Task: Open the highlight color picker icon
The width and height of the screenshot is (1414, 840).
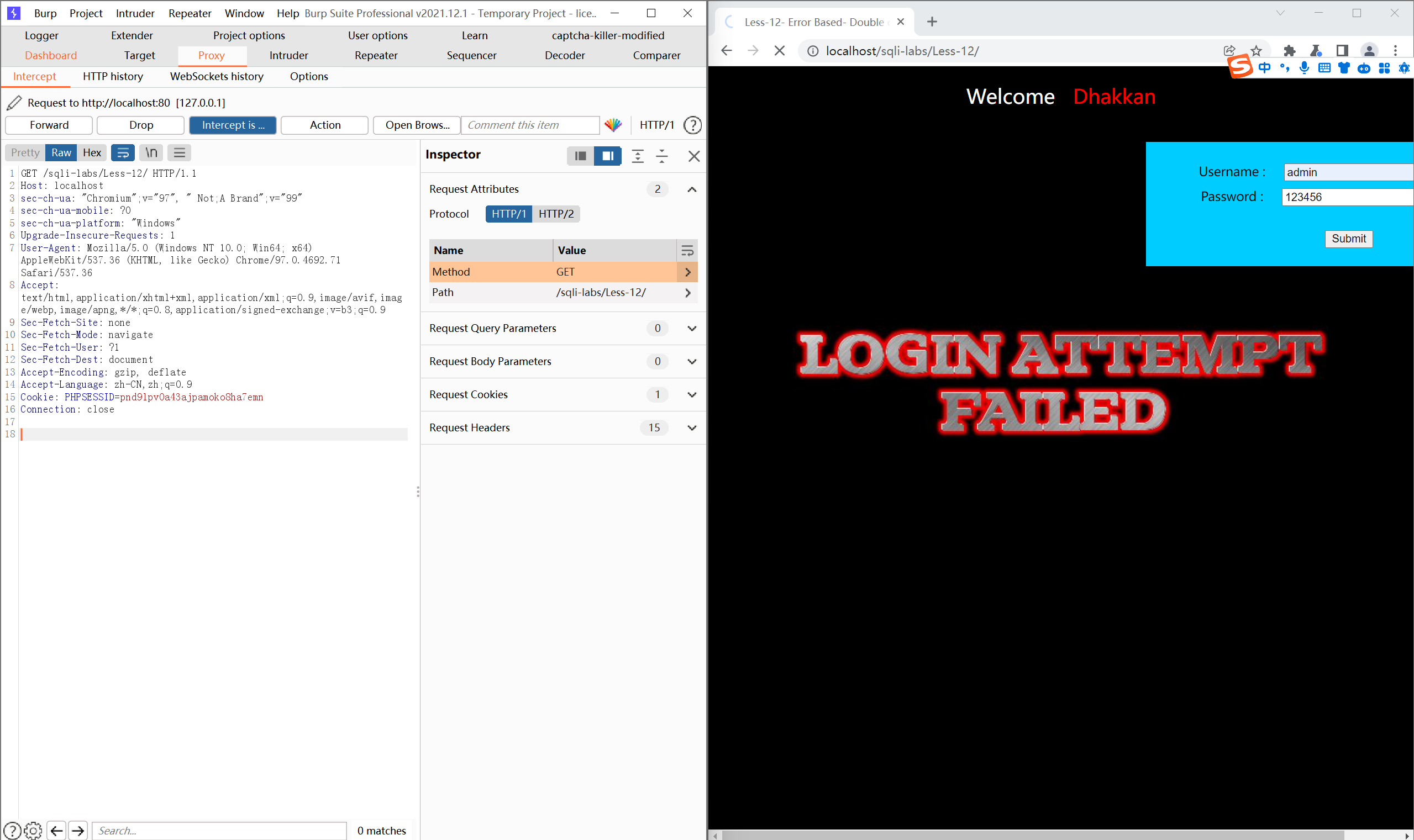Action: (613, 125)
